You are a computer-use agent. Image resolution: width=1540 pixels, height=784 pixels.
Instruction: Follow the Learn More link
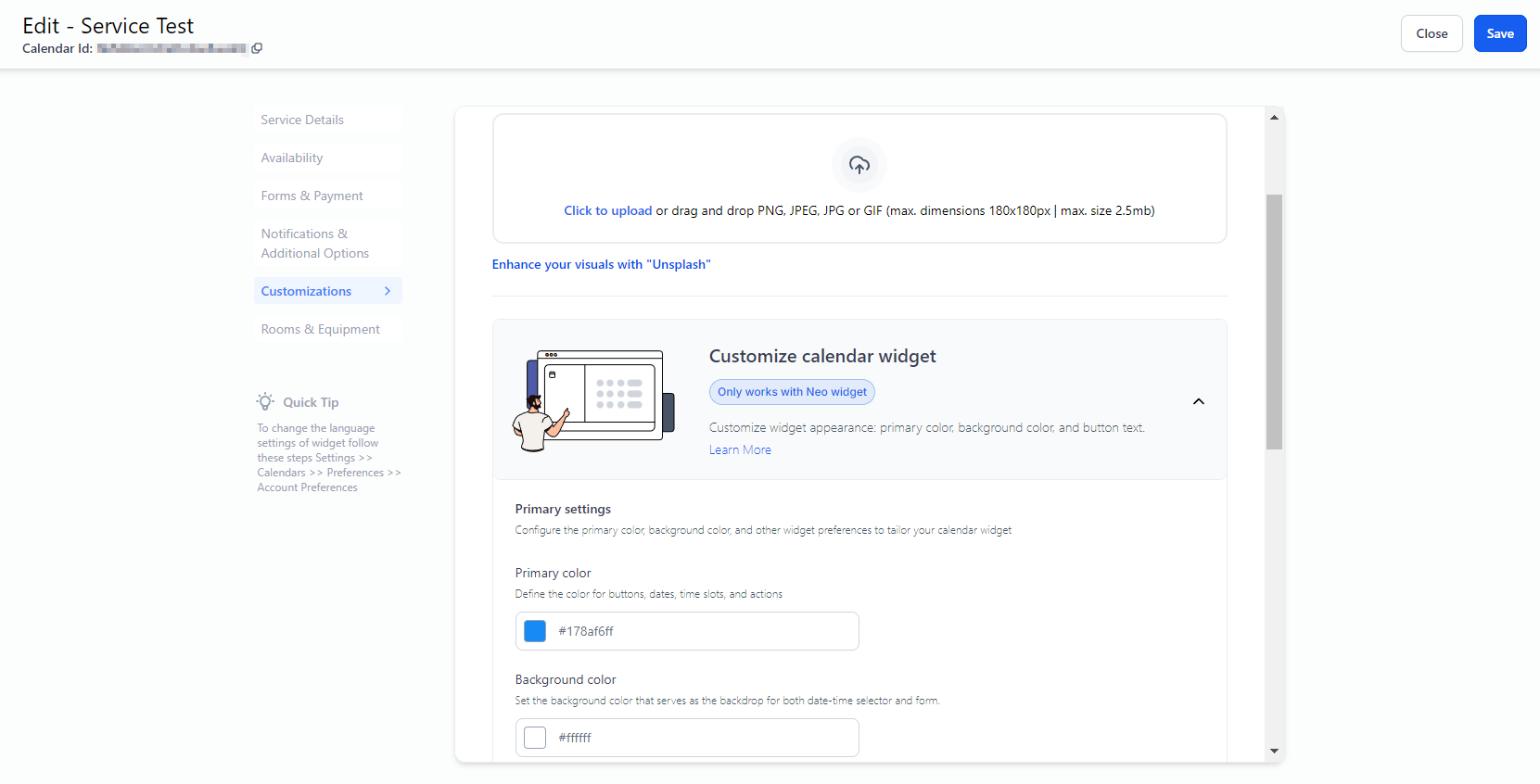tap(740, 449)
